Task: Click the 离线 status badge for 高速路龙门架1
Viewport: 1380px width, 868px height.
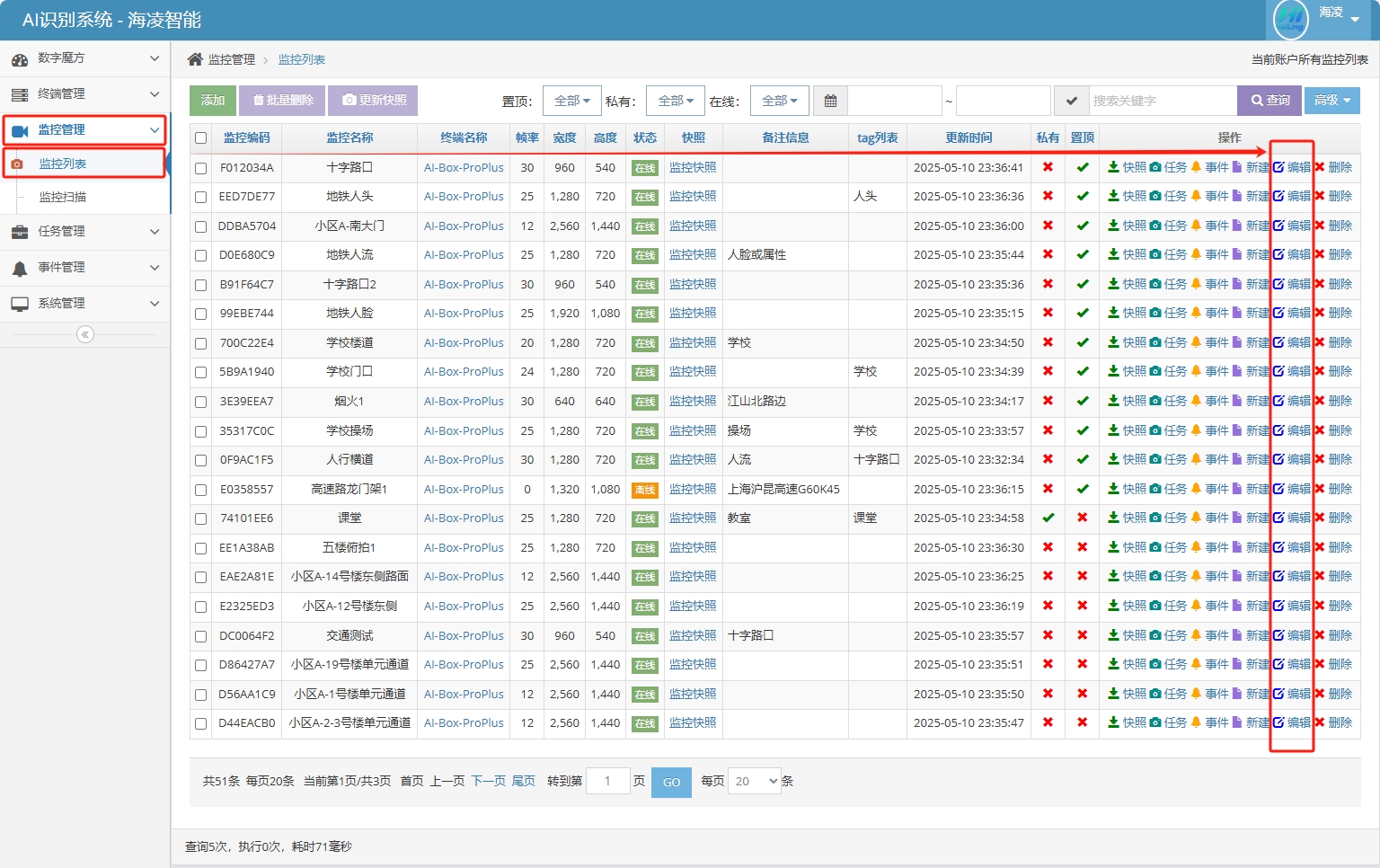Action: 645,490
